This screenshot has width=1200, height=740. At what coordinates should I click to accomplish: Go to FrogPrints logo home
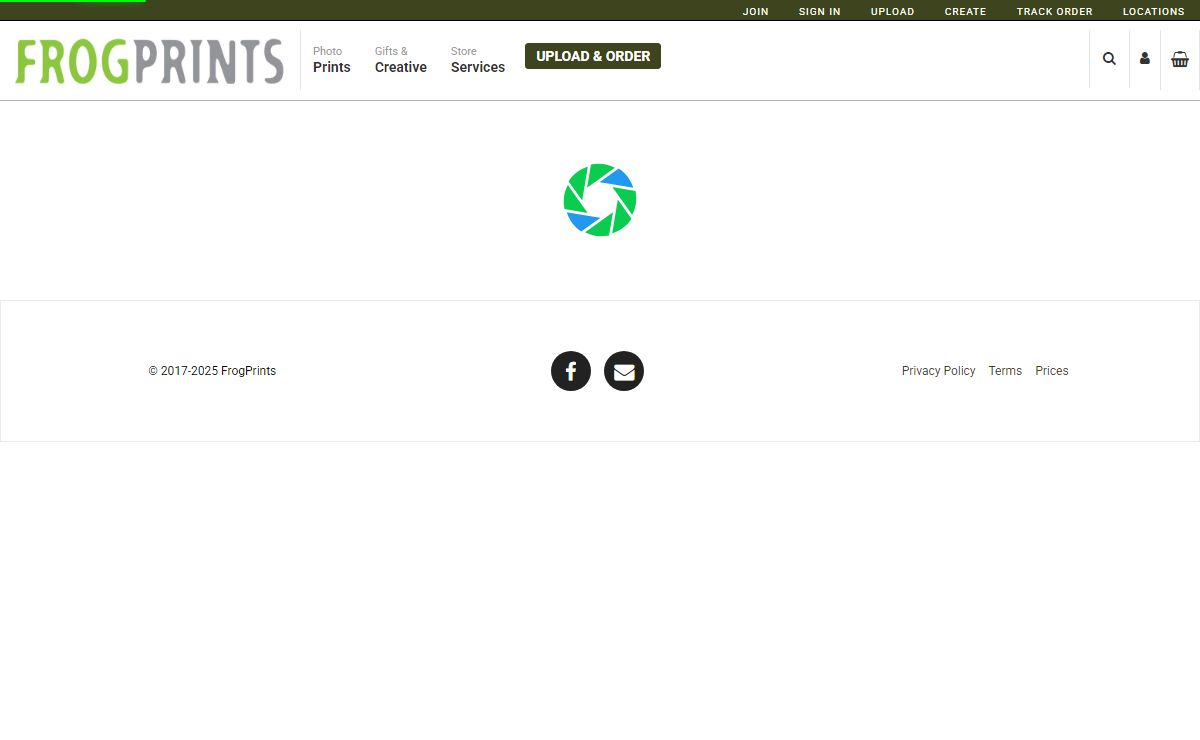click(x=150, y=61)
